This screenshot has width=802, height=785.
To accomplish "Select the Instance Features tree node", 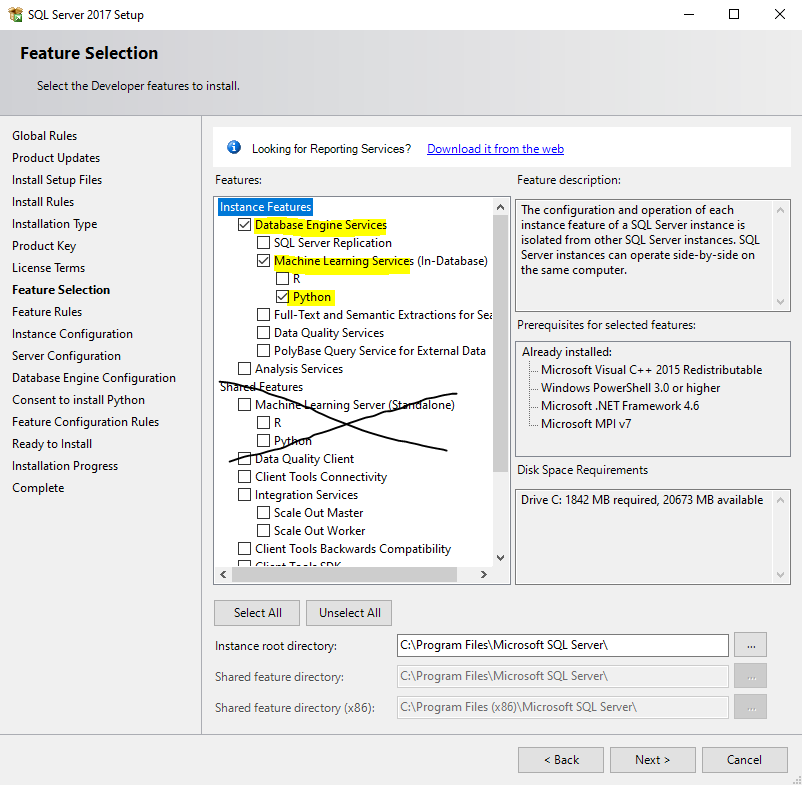I will coord(265,207).
